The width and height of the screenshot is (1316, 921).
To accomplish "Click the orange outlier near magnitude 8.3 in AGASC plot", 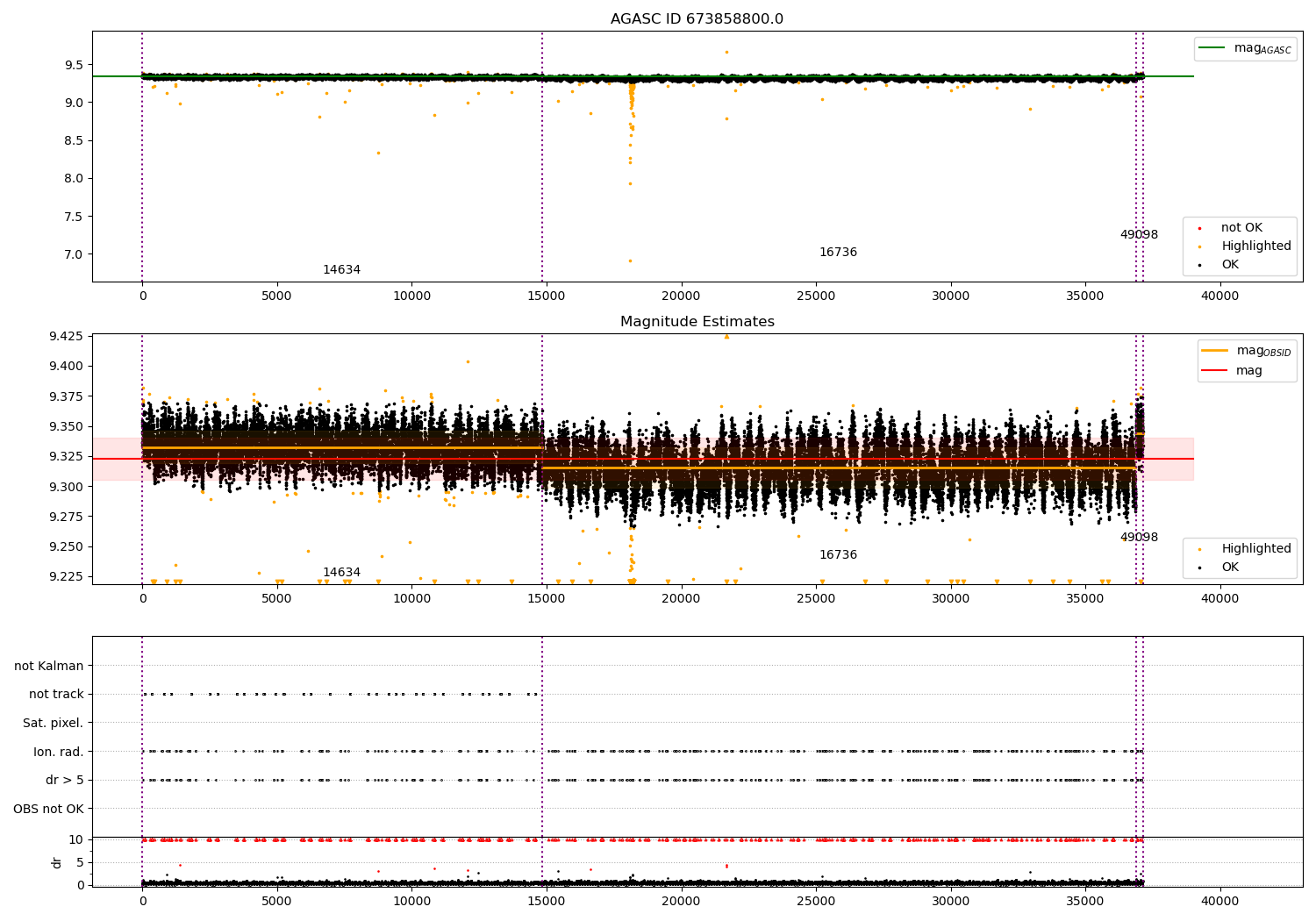I will click(378, 153).
